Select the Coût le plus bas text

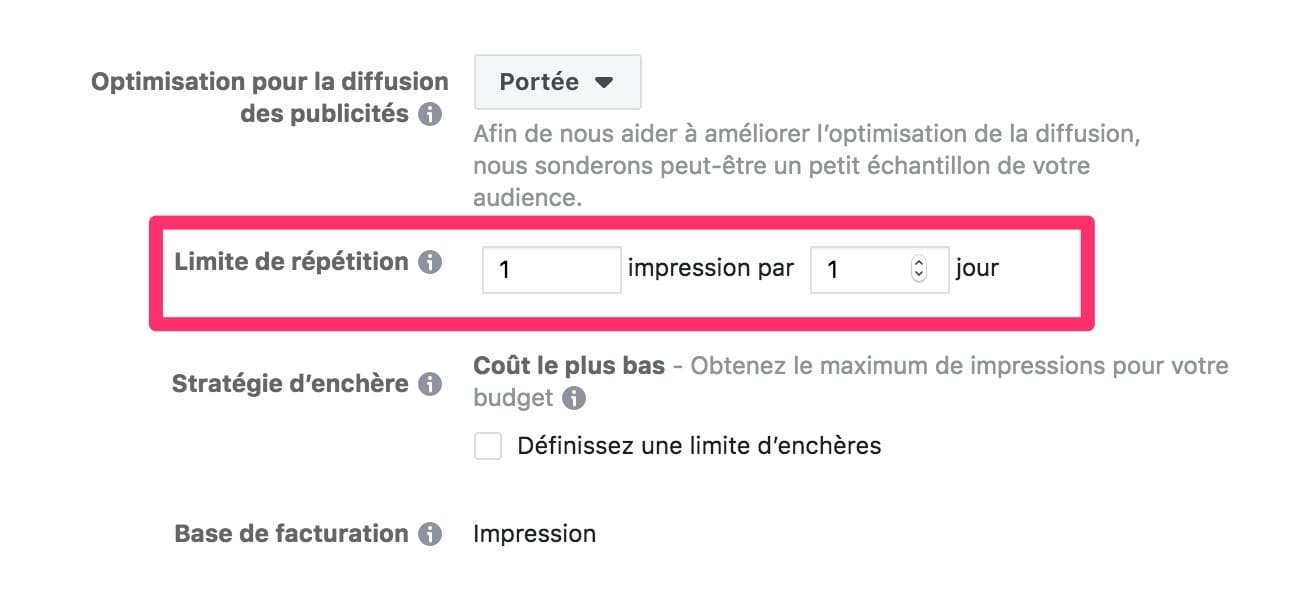pyautogui.click(x=569, y=366)
